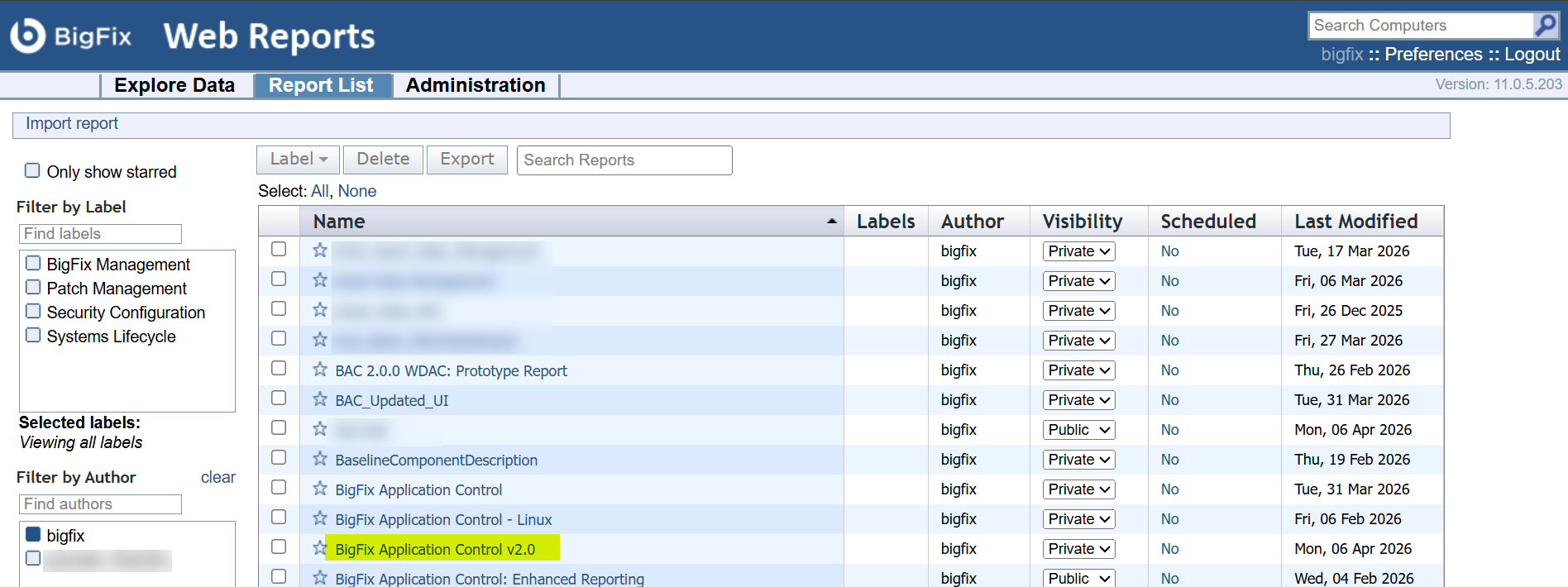Viewport: 1568px width, 587px height.
Task: Open BAC 2.0.0 WDAC: Prototype Report
Action: [451, 370]
